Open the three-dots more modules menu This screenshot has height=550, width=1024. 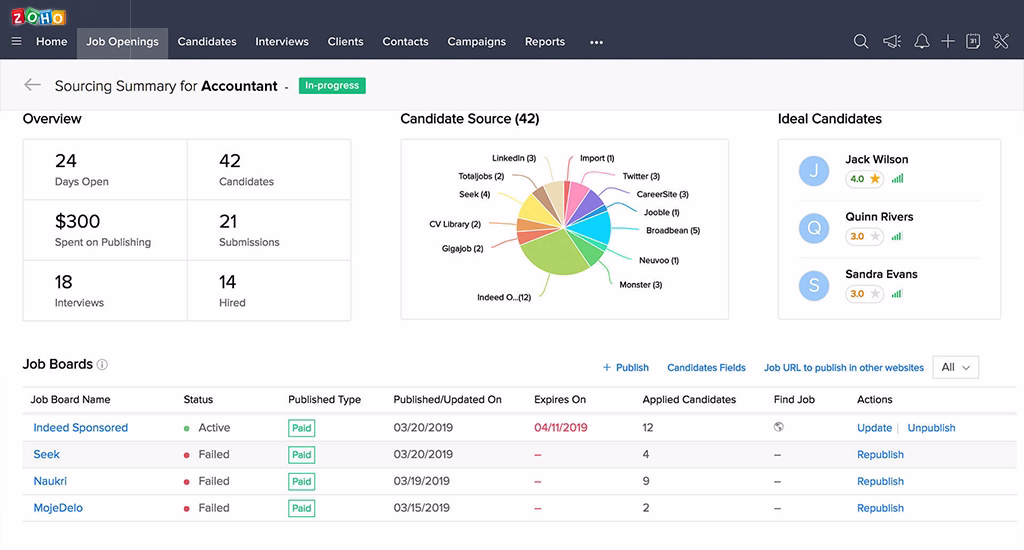[596, 42]
